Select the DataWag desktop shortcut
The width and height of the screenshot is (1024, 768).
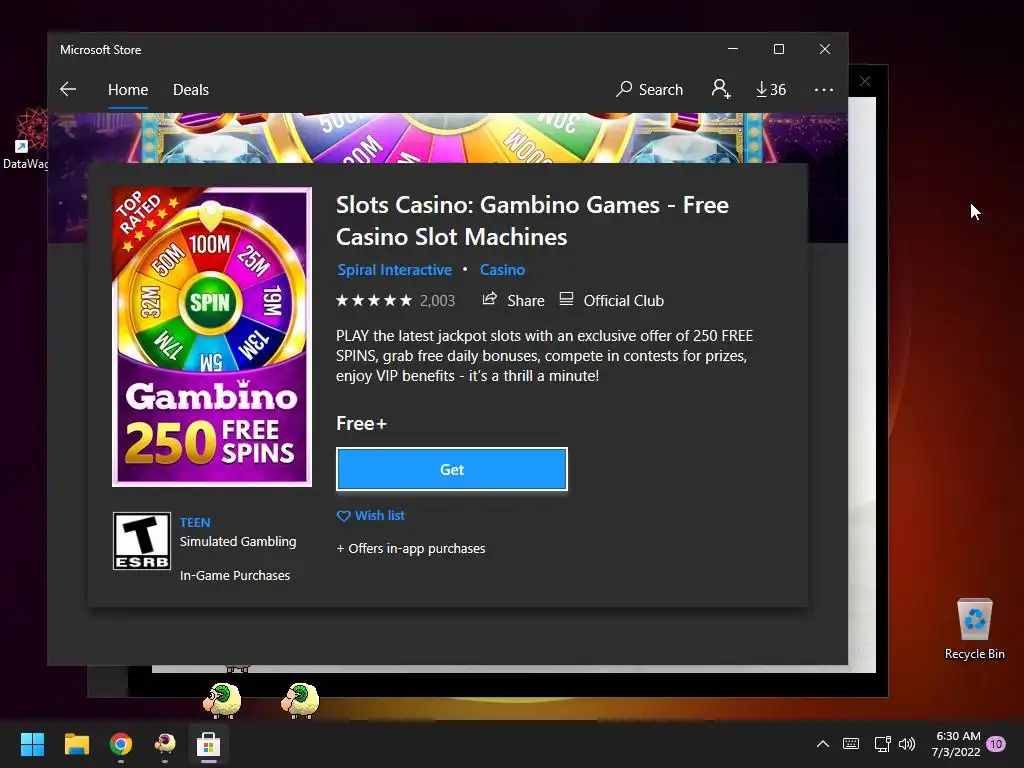pos(25,139)
